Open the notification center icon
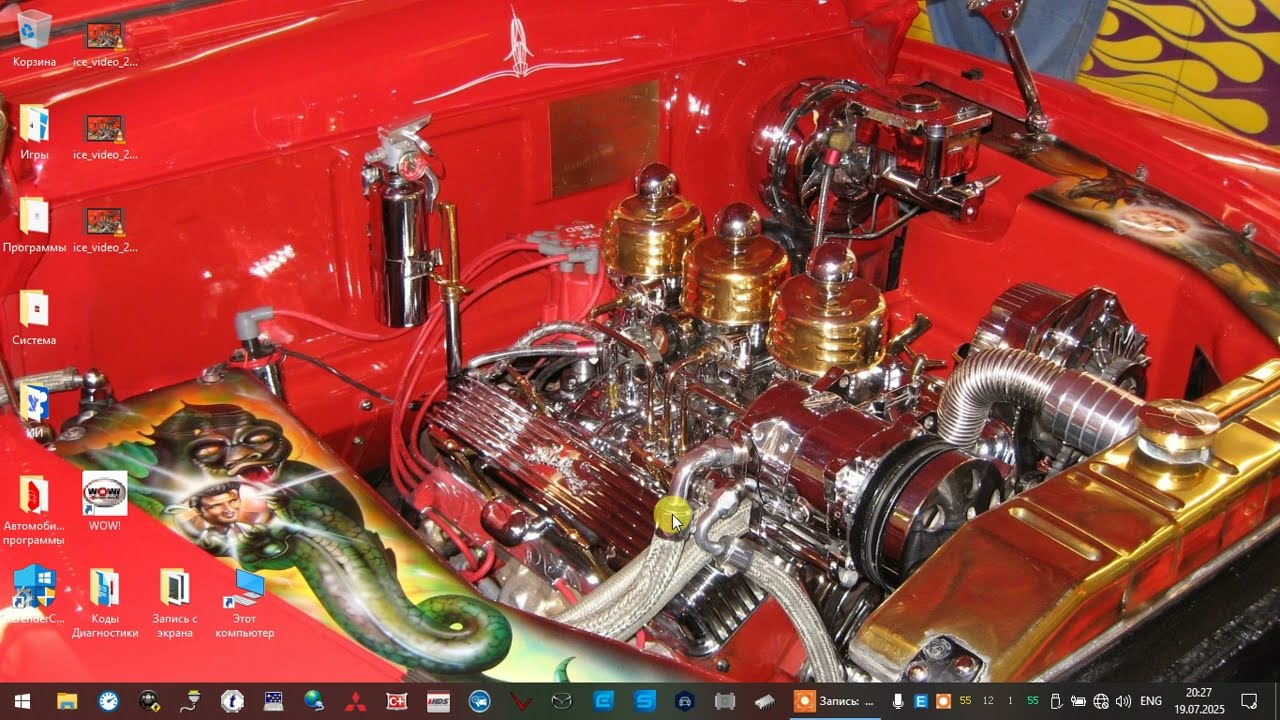 1249,701
